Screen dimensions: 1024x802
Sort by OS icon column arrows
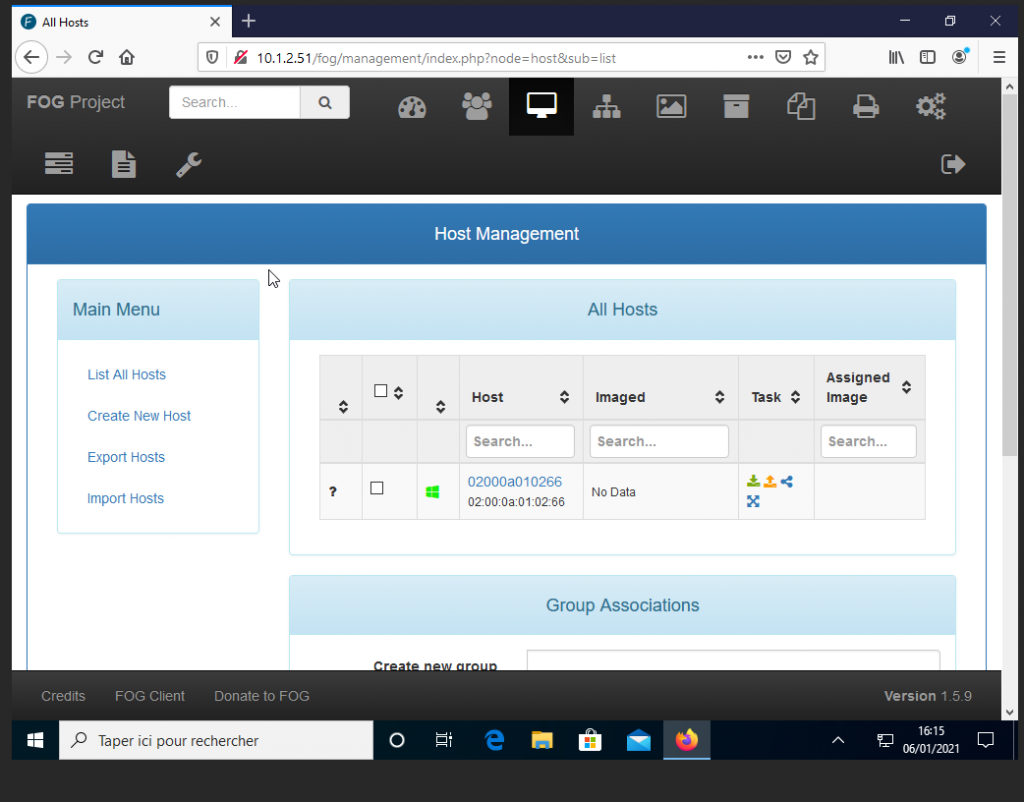tap(440, 407)
